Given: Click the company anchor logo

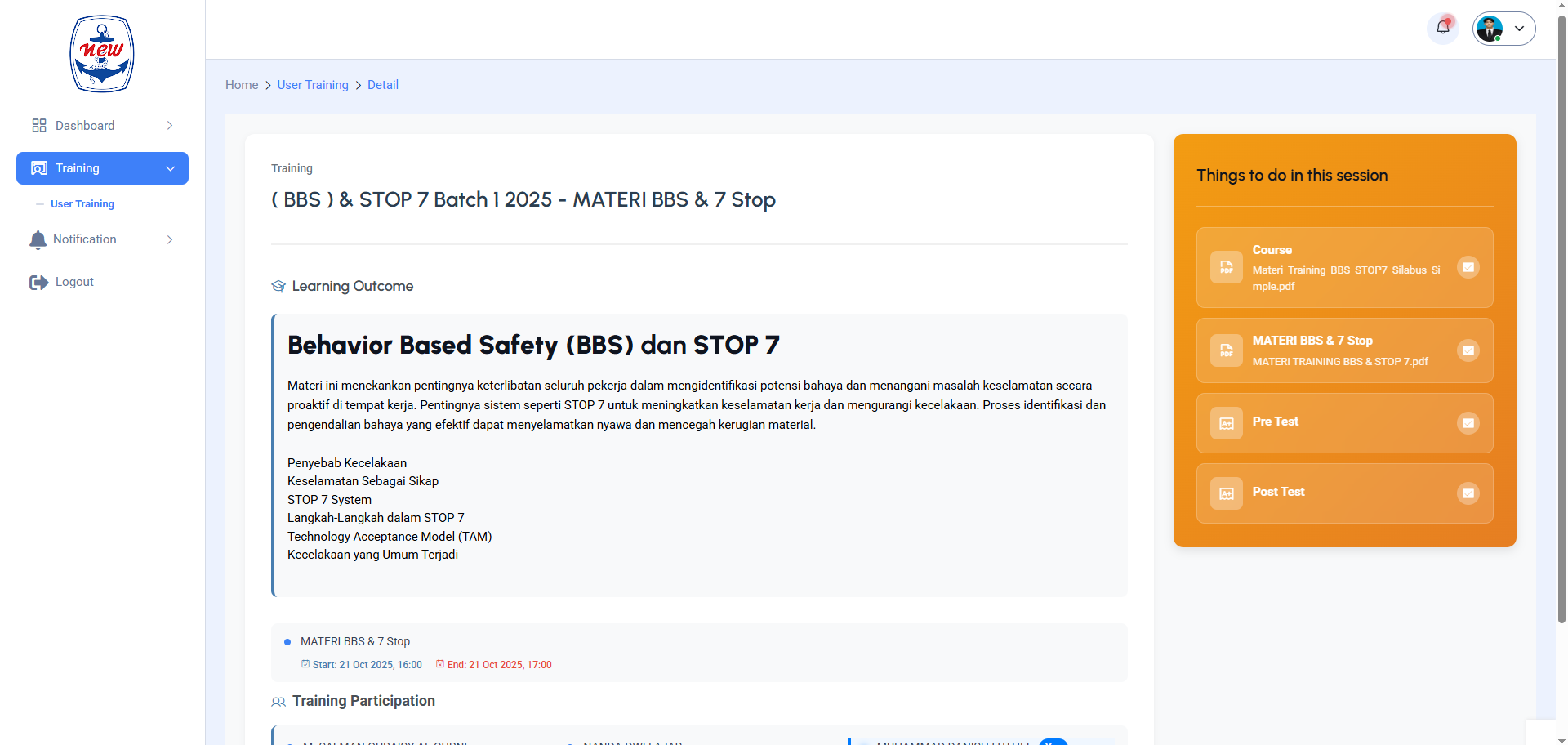Looking at the screenshot, I should tap(102, 54).
